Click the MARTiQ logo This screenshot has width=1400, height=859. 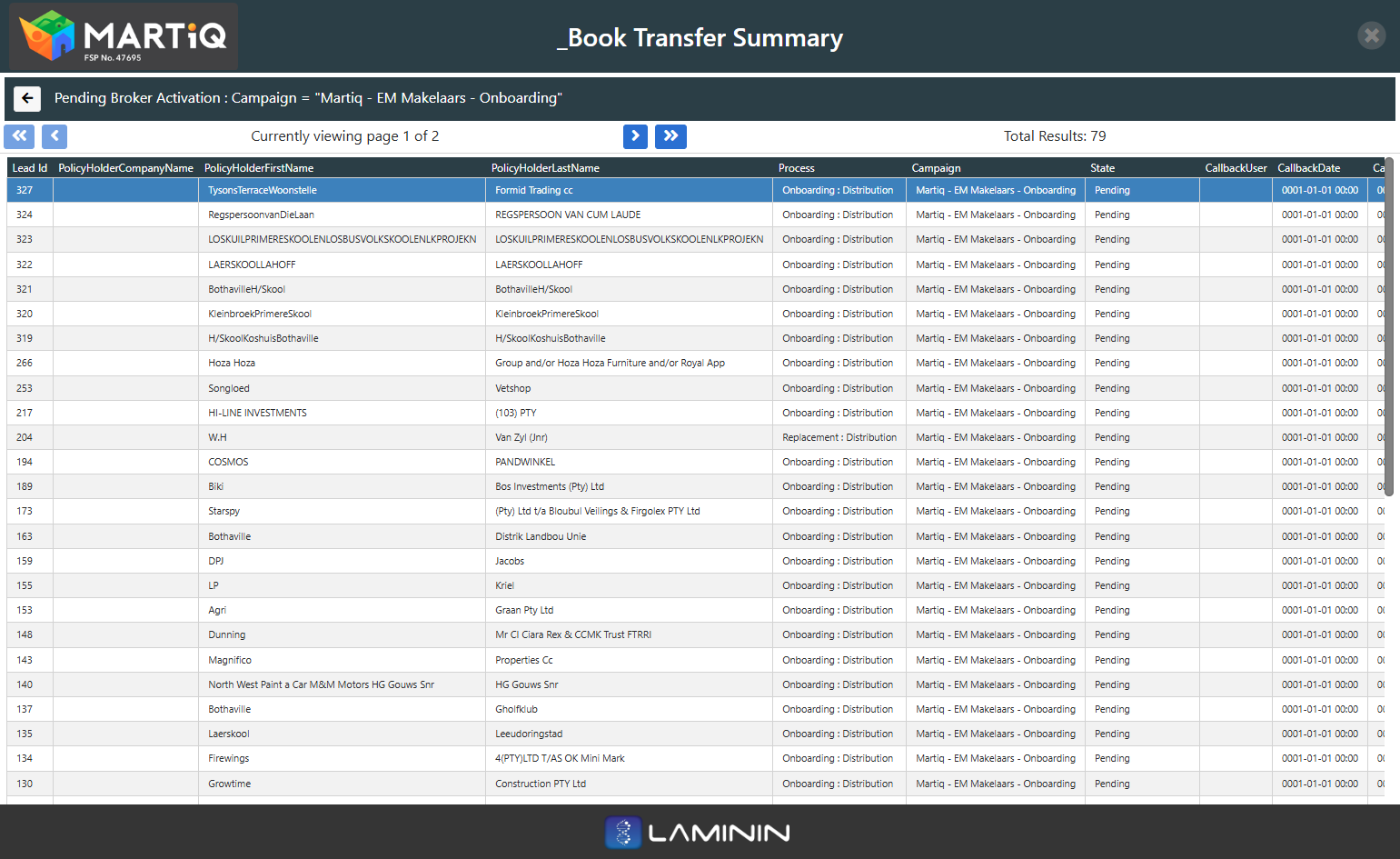pos(124,37)
